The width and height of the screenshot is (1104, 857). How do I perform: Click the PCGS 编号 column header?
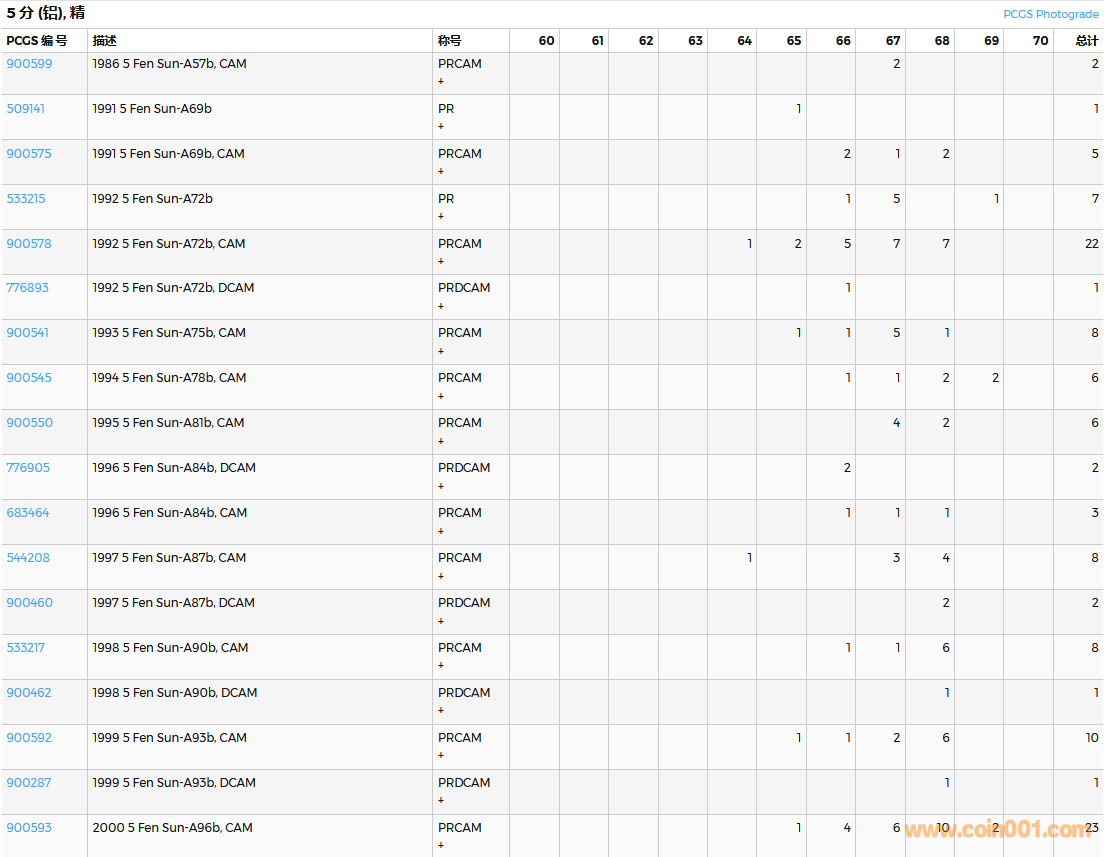[x=37, y=41]
